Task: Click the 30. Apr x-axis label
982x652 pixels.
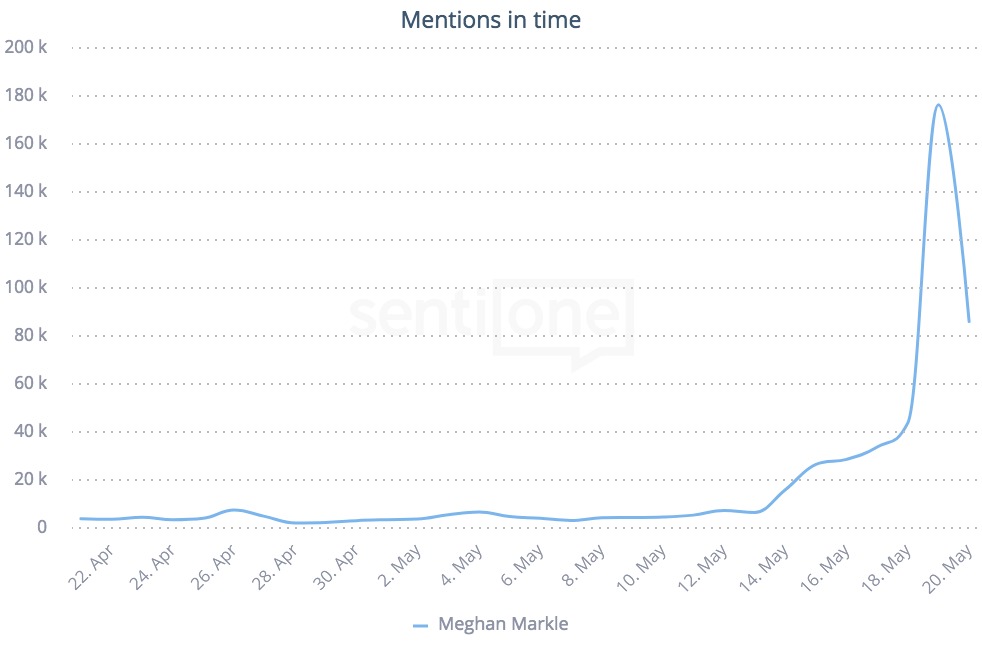Action: pos(337,568)
